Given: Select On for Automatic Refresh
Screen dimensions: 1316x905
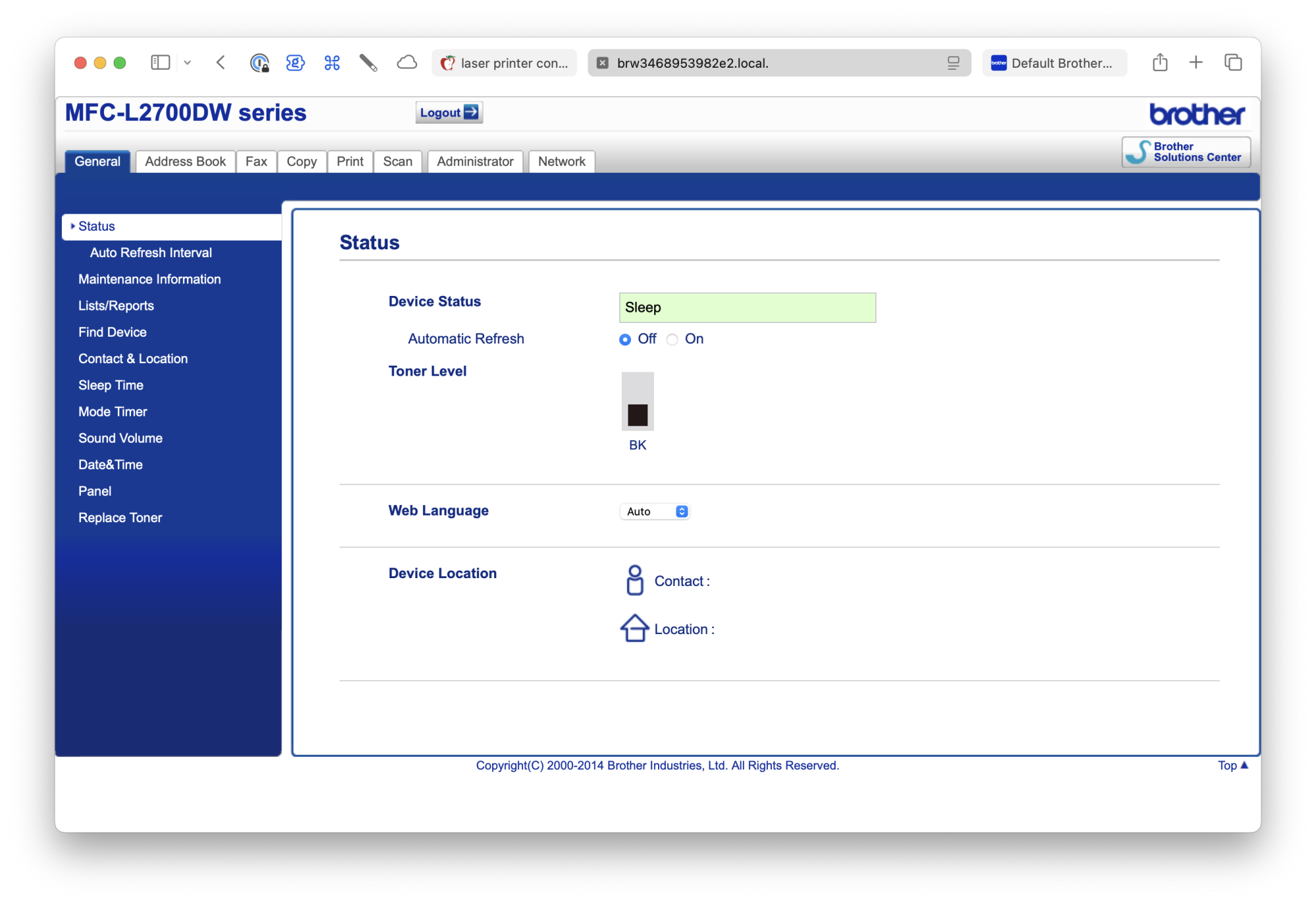Looking at the screenshot, I should [x=672, y=339].
